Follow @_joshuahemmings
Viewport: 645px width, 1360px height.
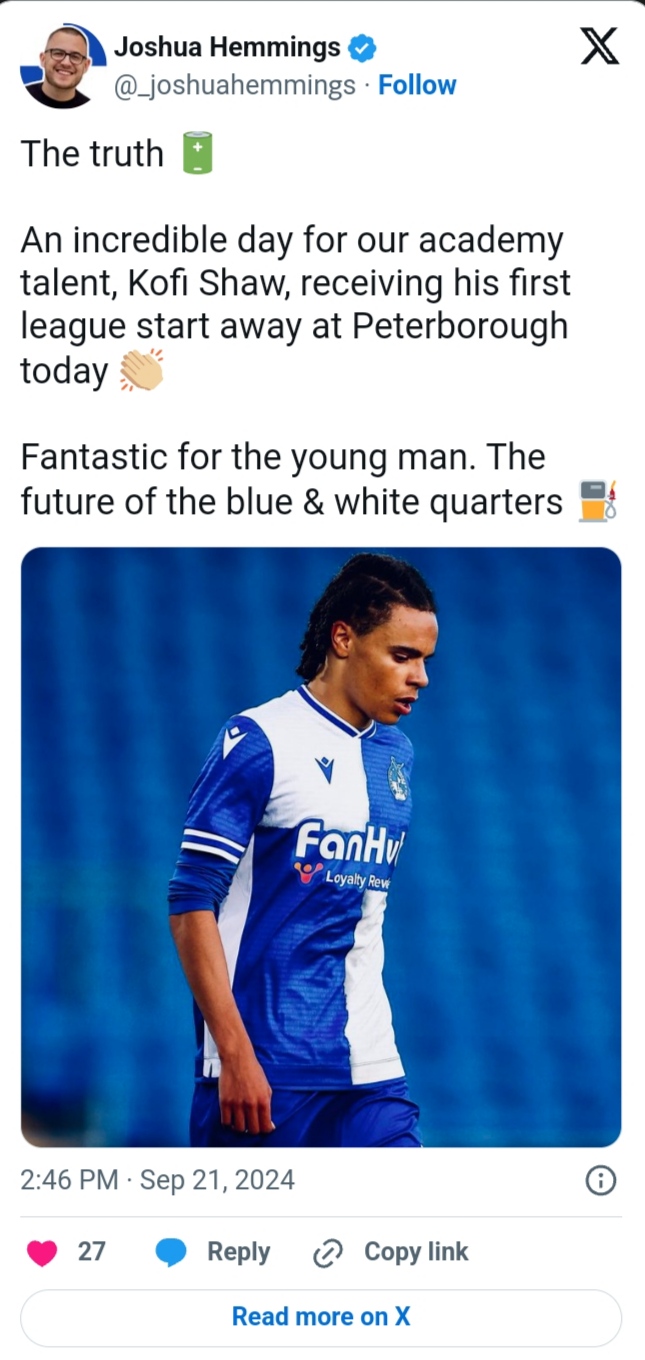pyautogui.click(x=417, y=86)
